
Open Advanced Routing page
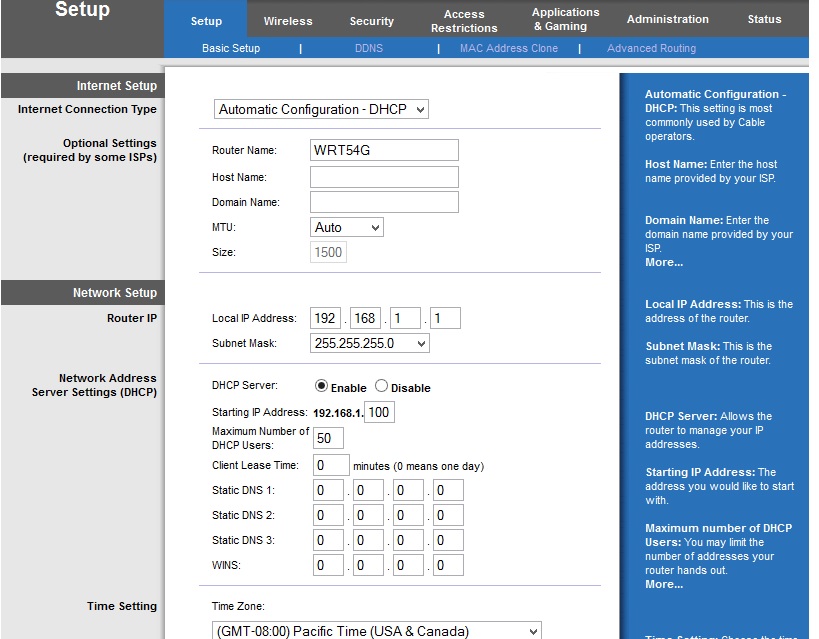click(651, 48)
